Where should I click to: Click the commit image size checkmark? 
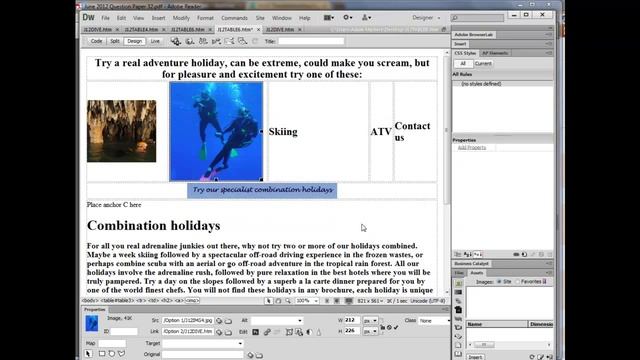point(396,327)
